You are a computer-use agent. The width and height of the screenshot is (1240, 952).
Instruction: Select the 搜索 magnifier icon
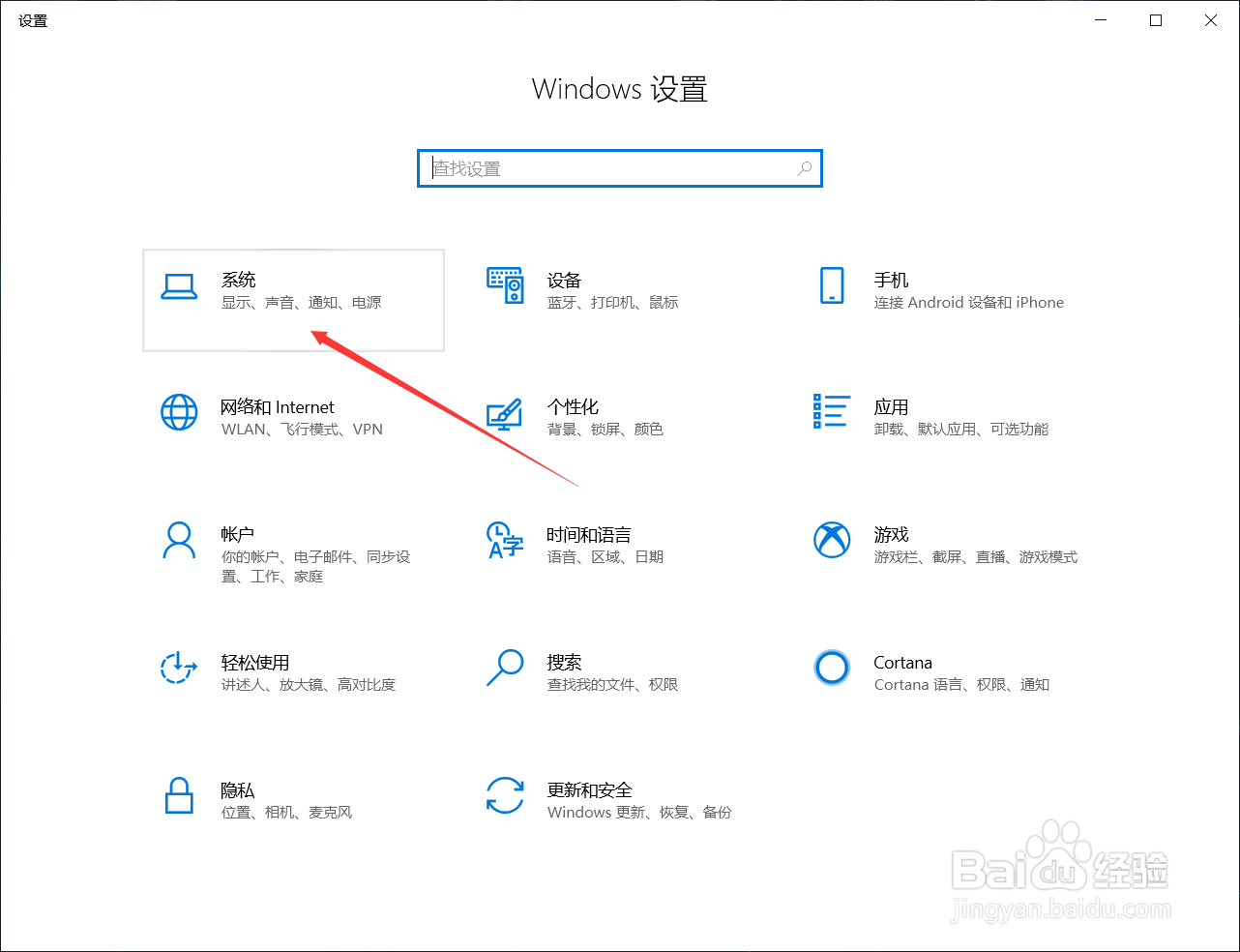[x=505, y=669]
